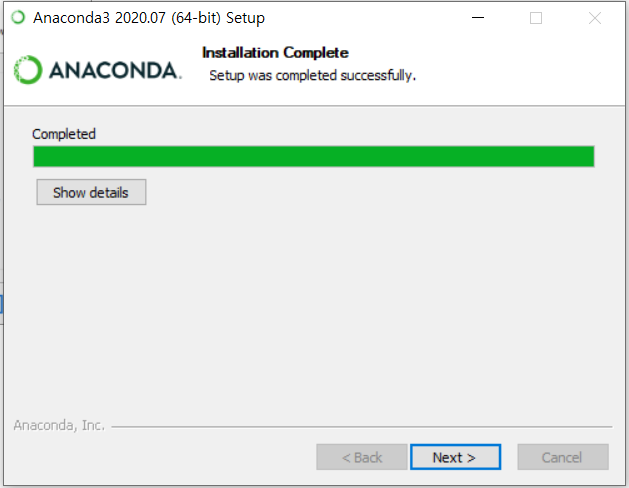Click the full green progress bar
Viewport: 629px width, 488px height.
[x=314, y=156]
